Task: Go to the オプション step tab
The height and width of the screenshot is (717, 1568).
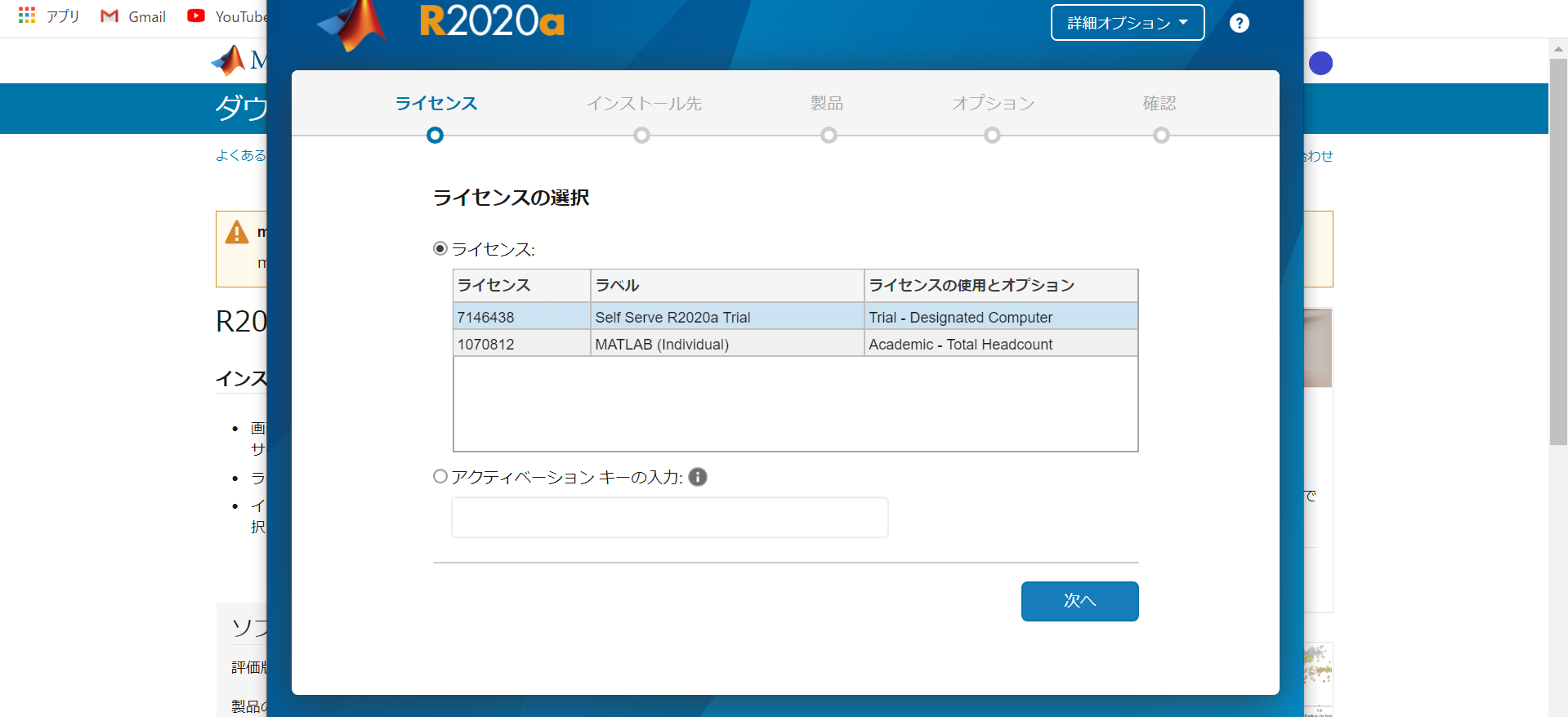Action: [x=993, y=104]
